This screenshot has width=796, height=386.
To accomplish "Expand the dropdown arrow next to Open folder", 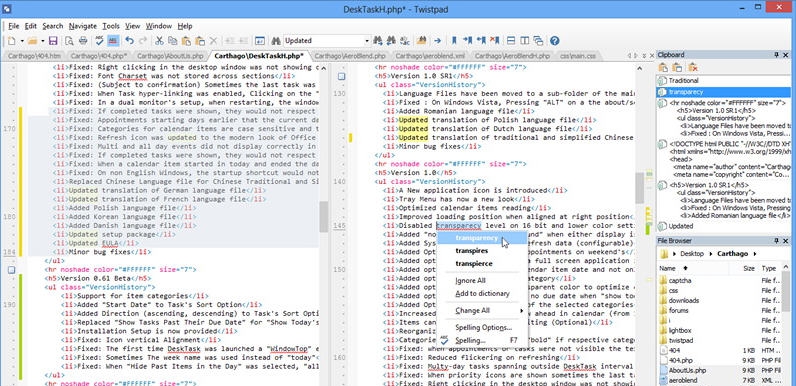I will click(x=43, y=41).
